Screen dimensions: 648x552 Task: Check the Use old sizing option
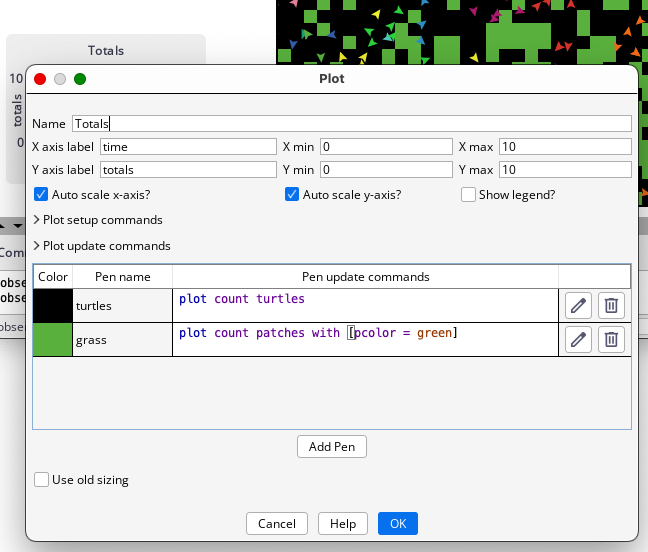point(41,480)
